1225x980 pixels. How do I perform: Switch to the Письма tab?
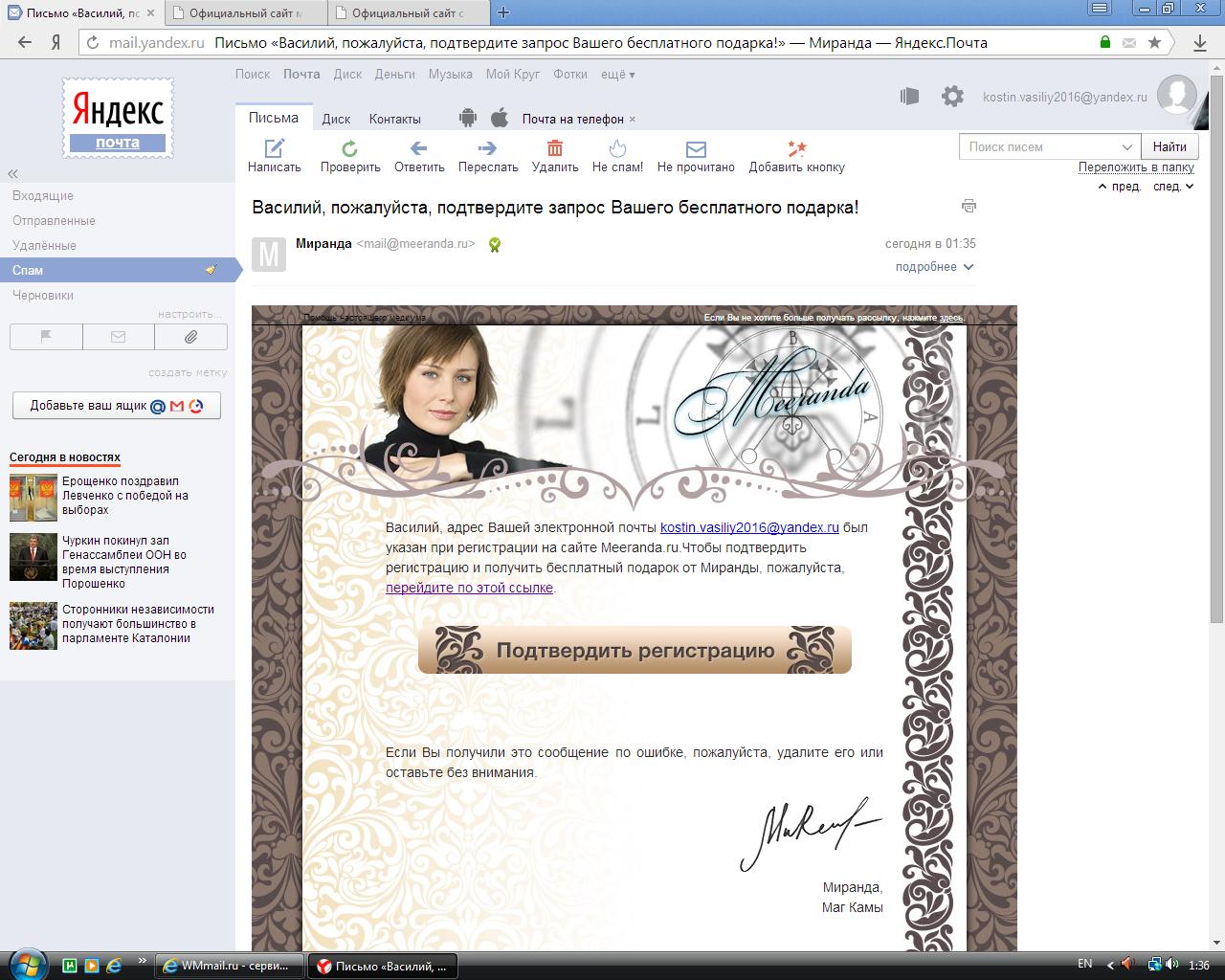(274, 118)
